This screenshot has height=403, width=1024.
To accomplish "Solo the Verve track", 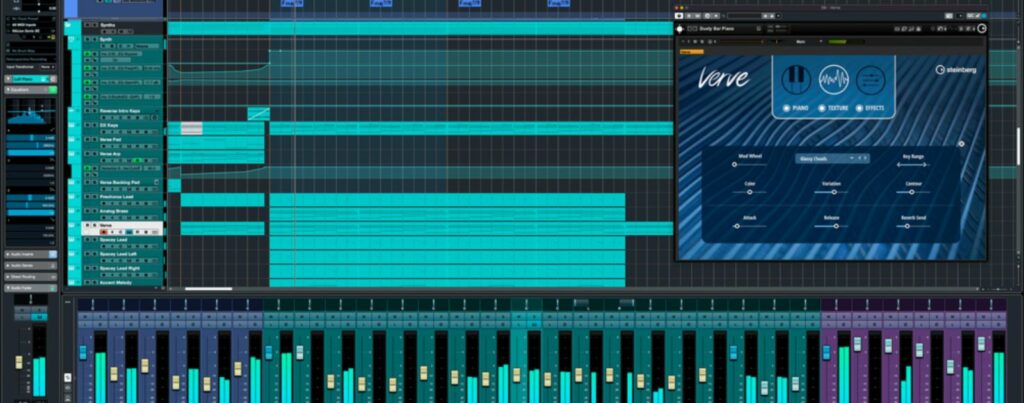I will [94, 225].
